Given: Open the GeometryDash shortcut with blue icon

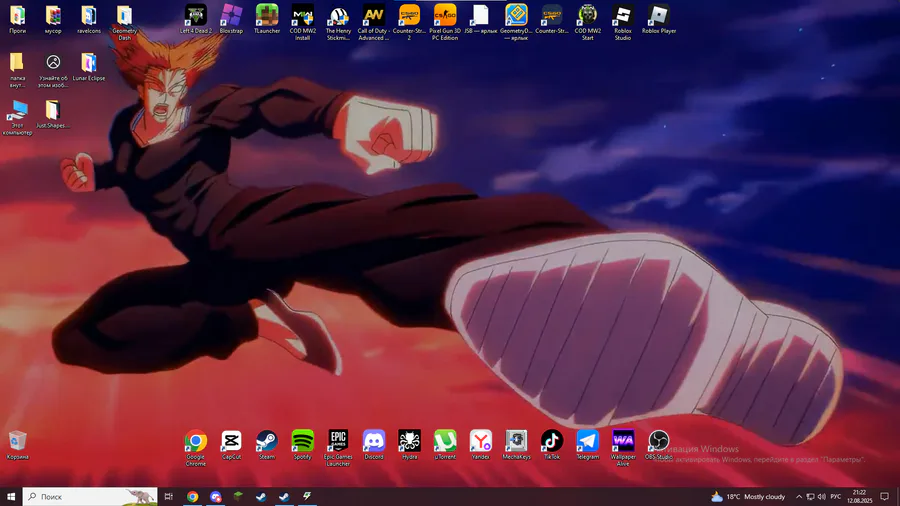Looking at the screenshot, I should point(516,22).
